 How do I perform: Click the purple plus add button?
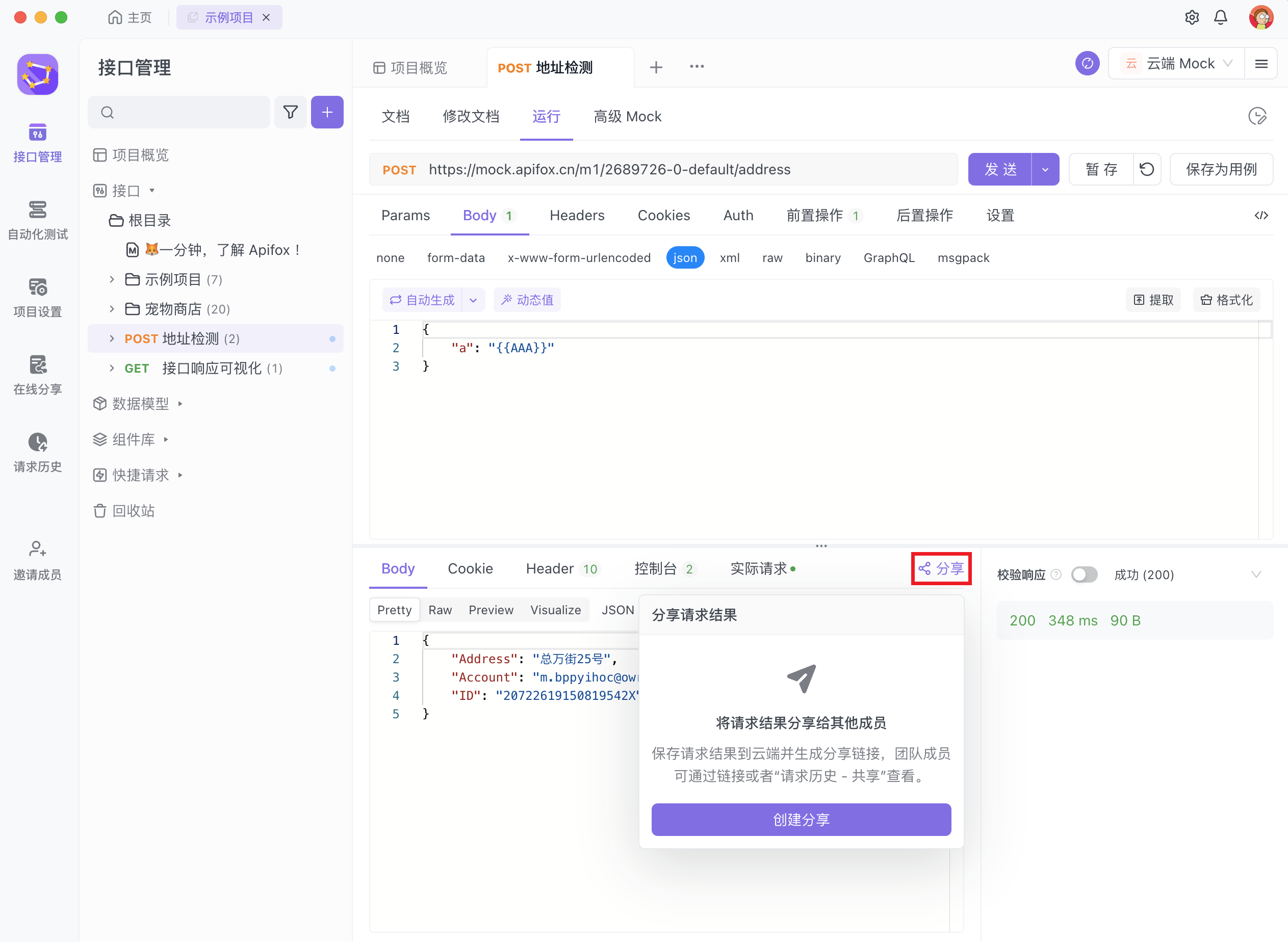[327, 112]
